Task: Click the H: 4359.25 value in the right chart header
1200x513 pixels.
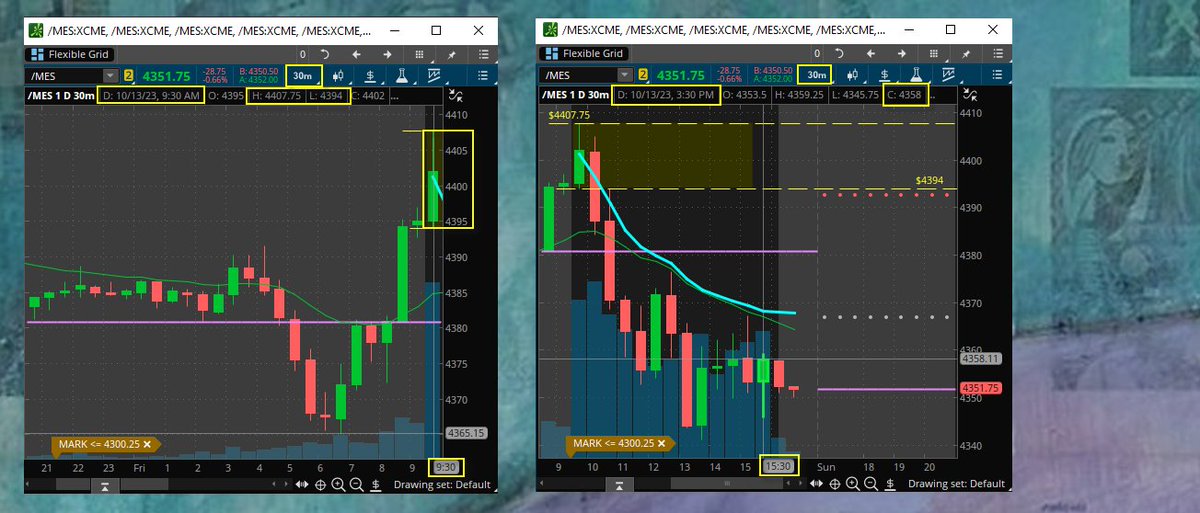Action: click(x=799, y=94)
